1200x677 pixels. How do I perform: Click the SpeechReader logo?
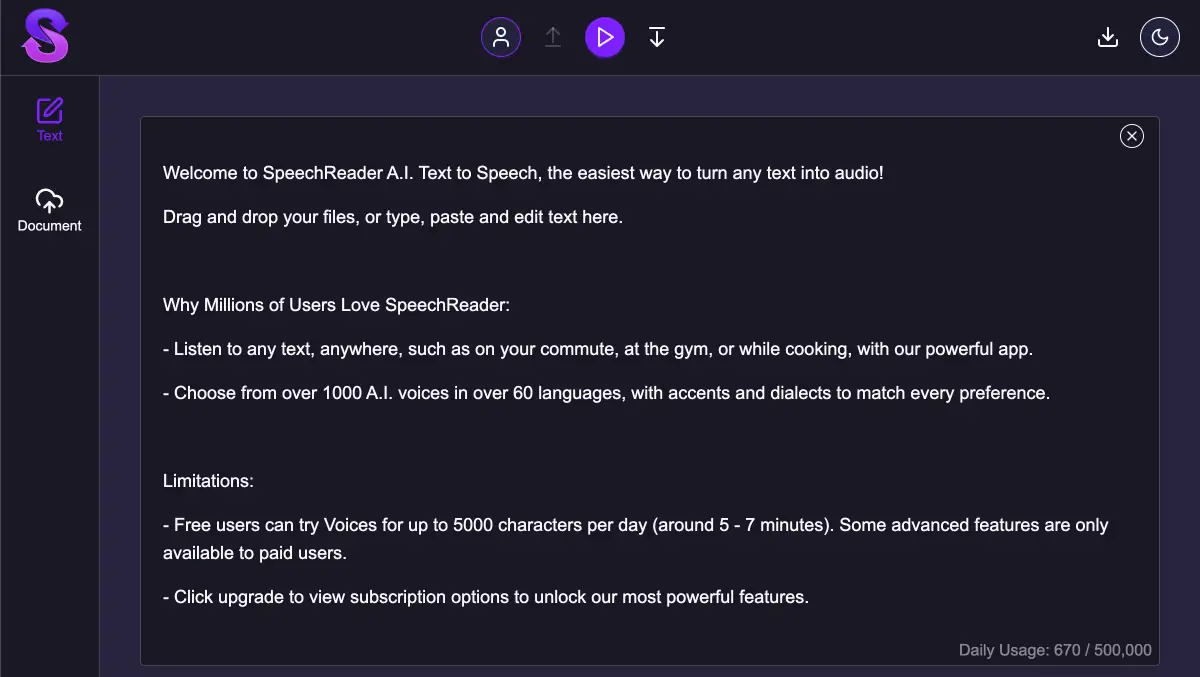(45, 36)
